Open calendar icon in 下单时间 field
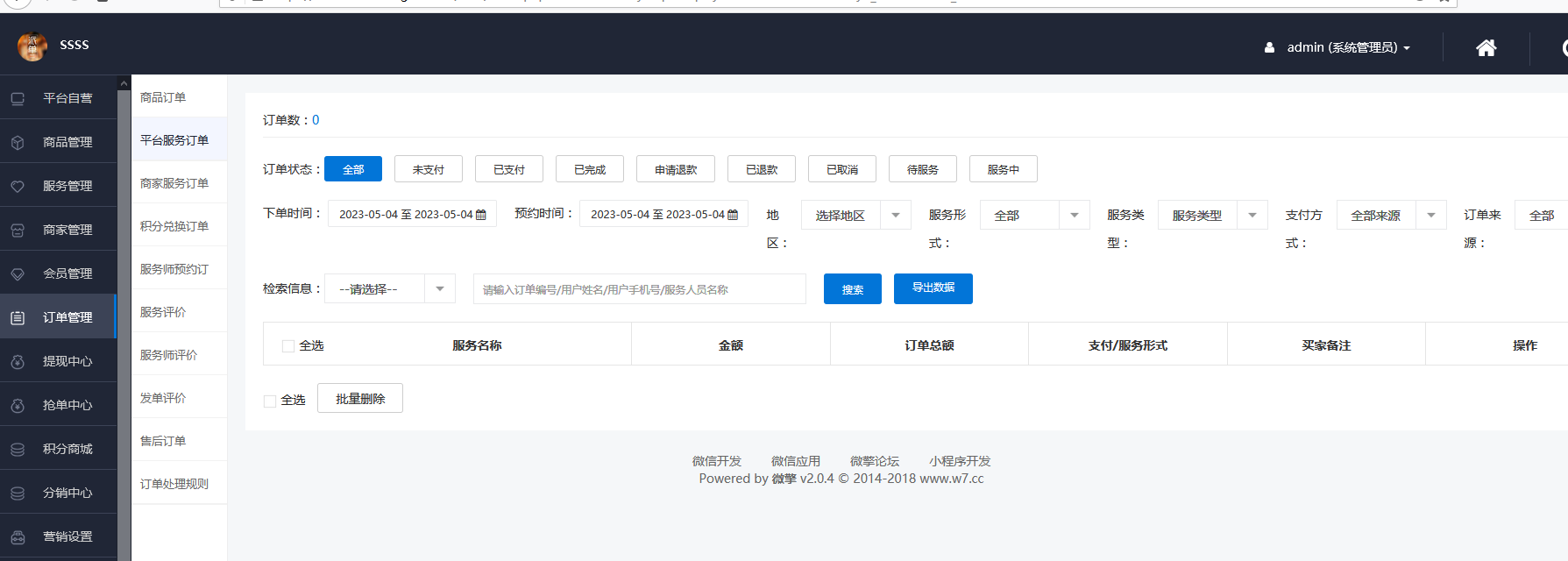The height and width of the screenshot is (561, 1568). (x=480, y=215)
